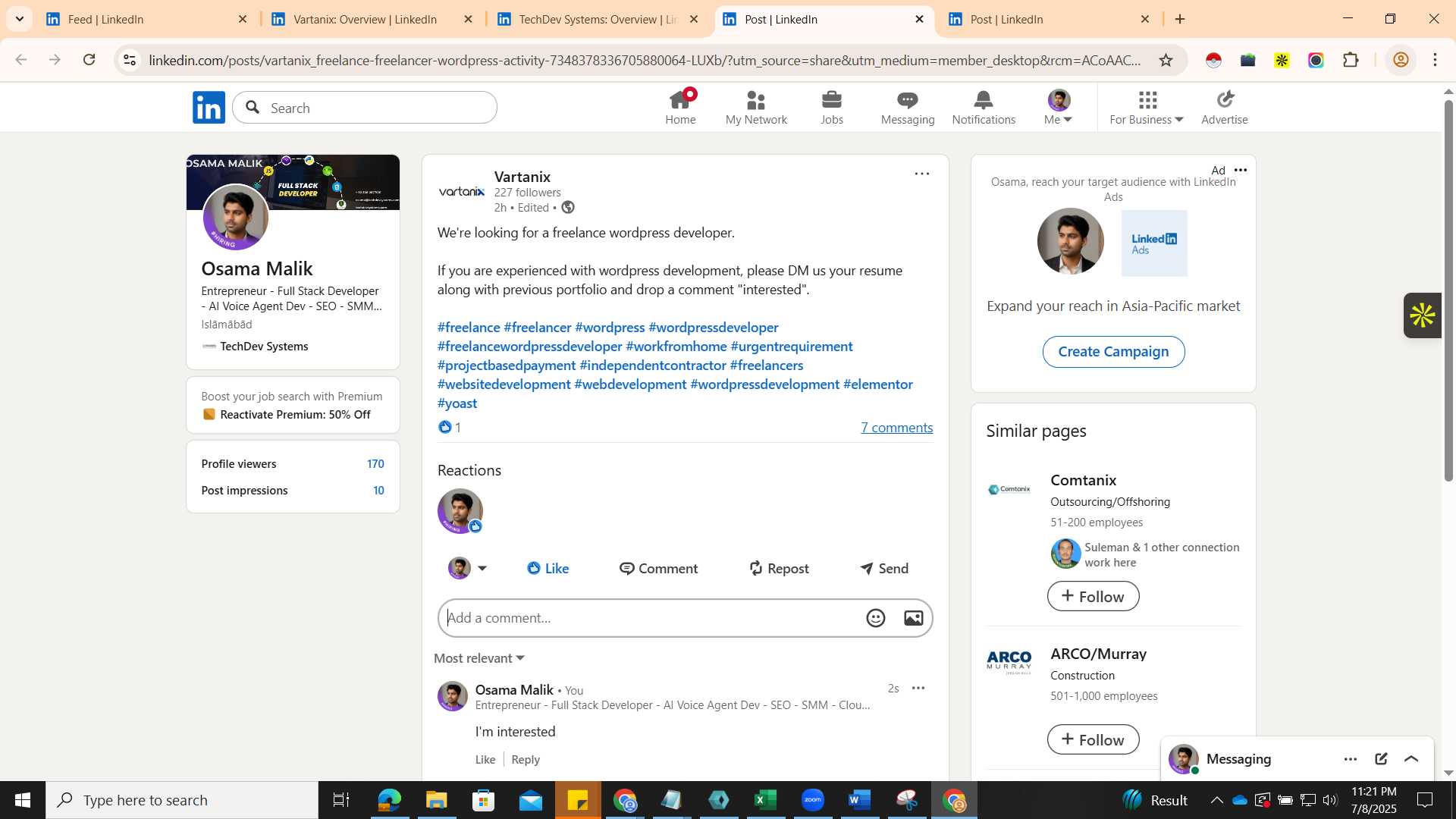Attach a photo to the comment
Viewport: 1456px width, 819px height.
pyautogui.click(x=914, y=618)
